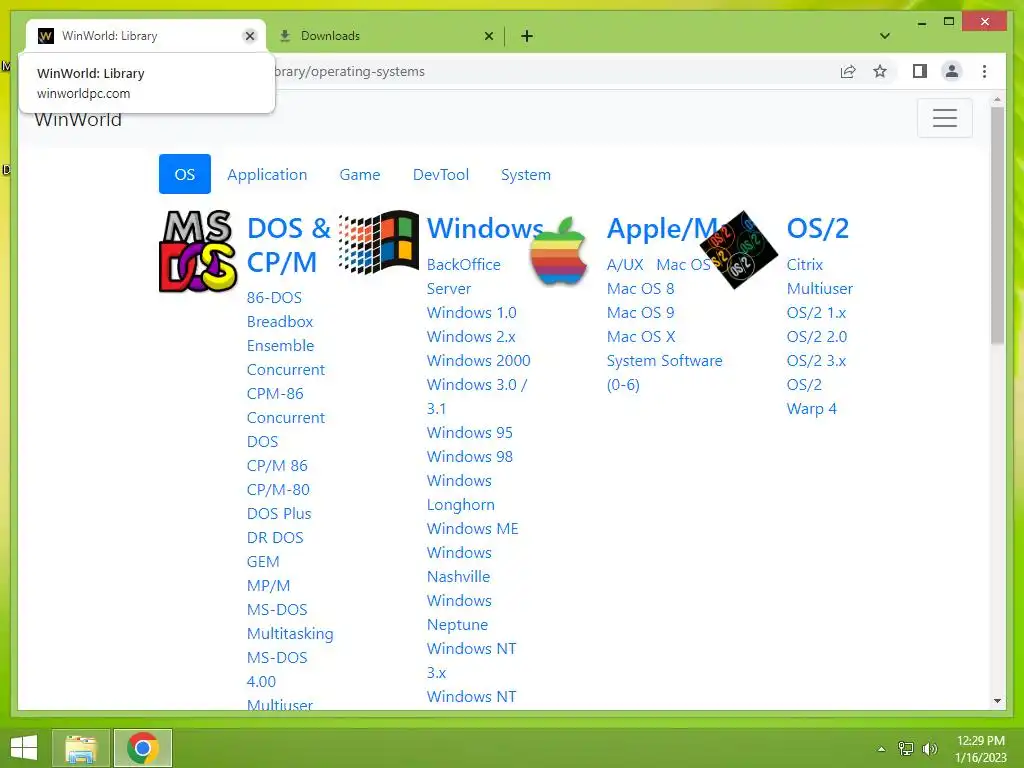Show hidden tray icons arrow
Screen dimensions: 1024x768
[881, 749]
